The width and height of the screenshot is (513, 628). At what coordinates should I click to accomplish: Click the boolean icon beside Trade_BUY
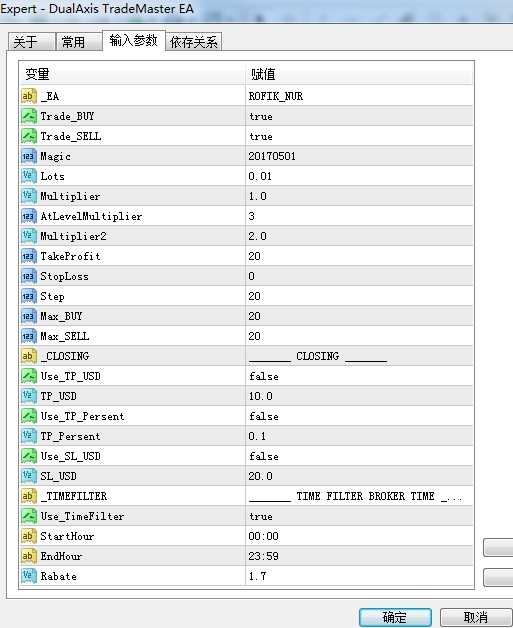click(28, 116)
